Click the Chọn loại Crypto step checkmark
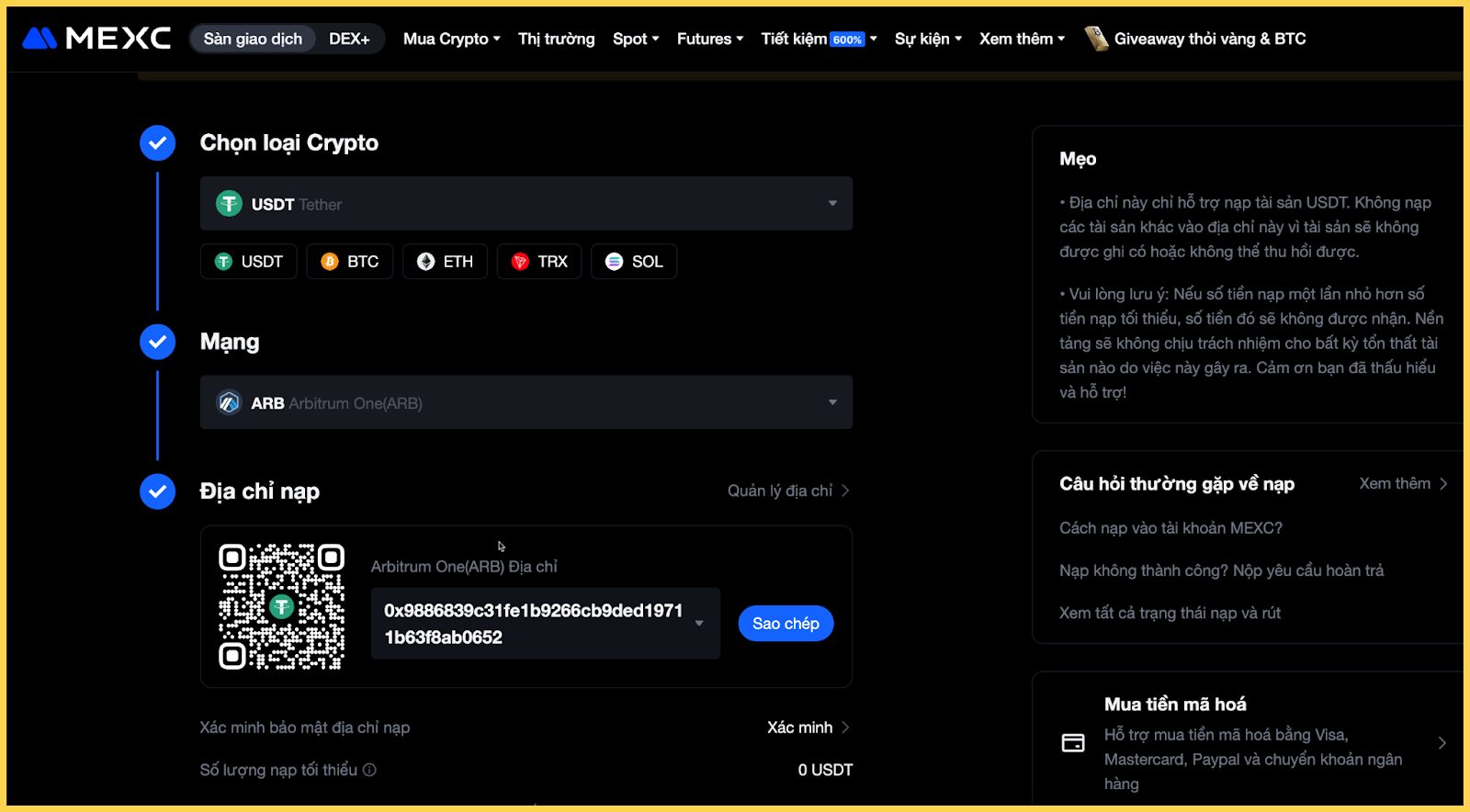Viewport: 1470px width, 812px height. pos(158,143)
